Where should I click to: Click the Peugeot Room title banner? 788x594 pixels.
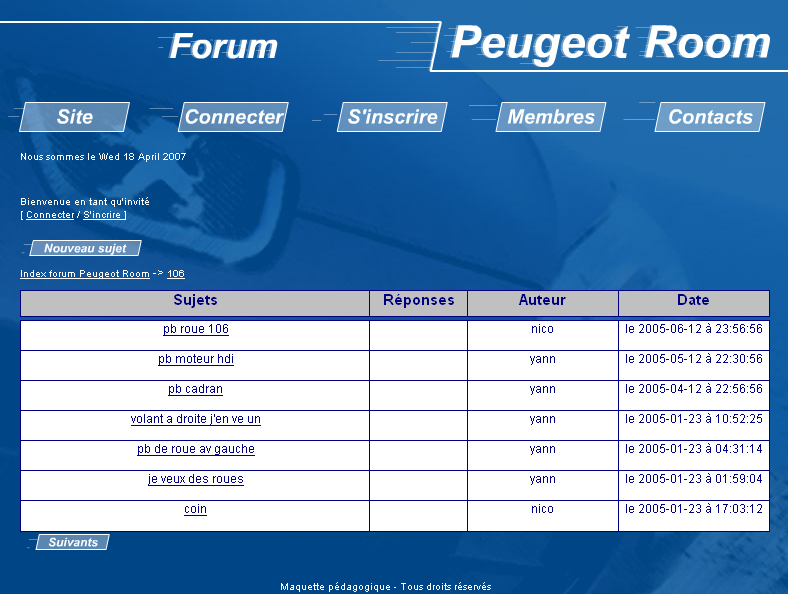(x=610, y=45)
